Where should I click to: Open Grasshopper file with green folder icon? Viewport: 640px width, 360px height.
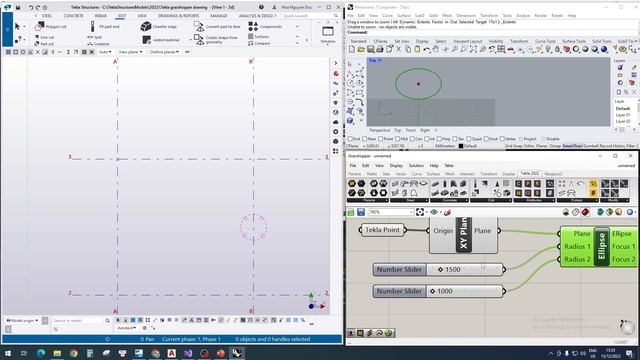351,212
